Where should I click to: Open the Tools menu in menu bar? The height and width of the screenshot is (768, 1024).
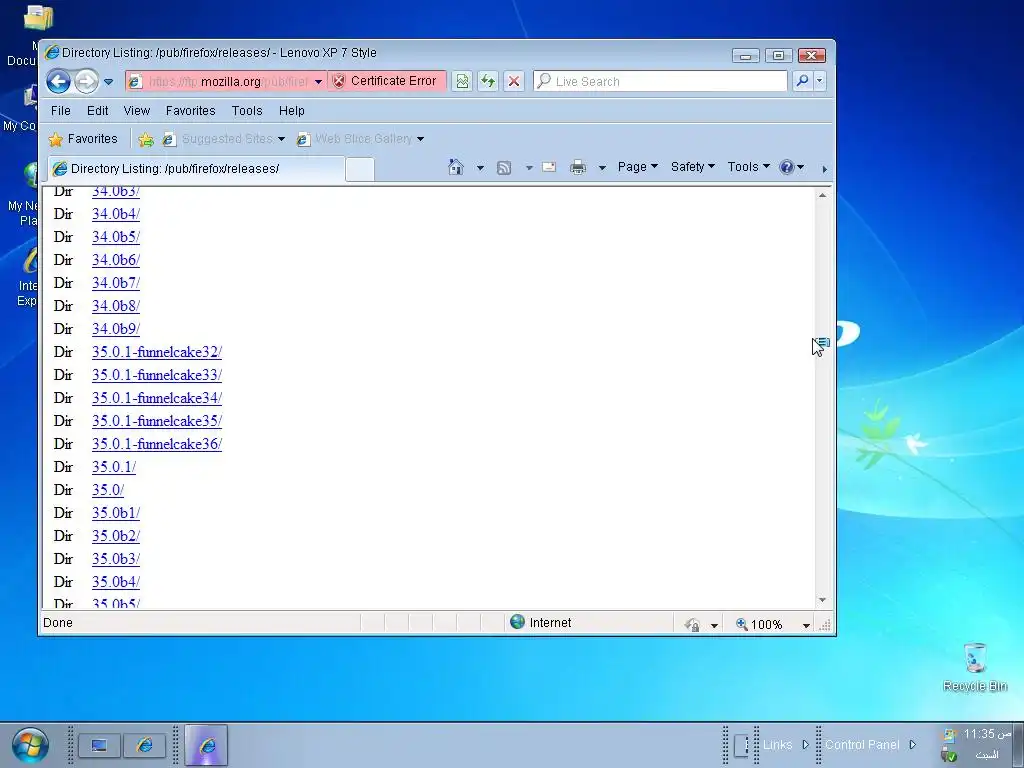pos(247,110)
